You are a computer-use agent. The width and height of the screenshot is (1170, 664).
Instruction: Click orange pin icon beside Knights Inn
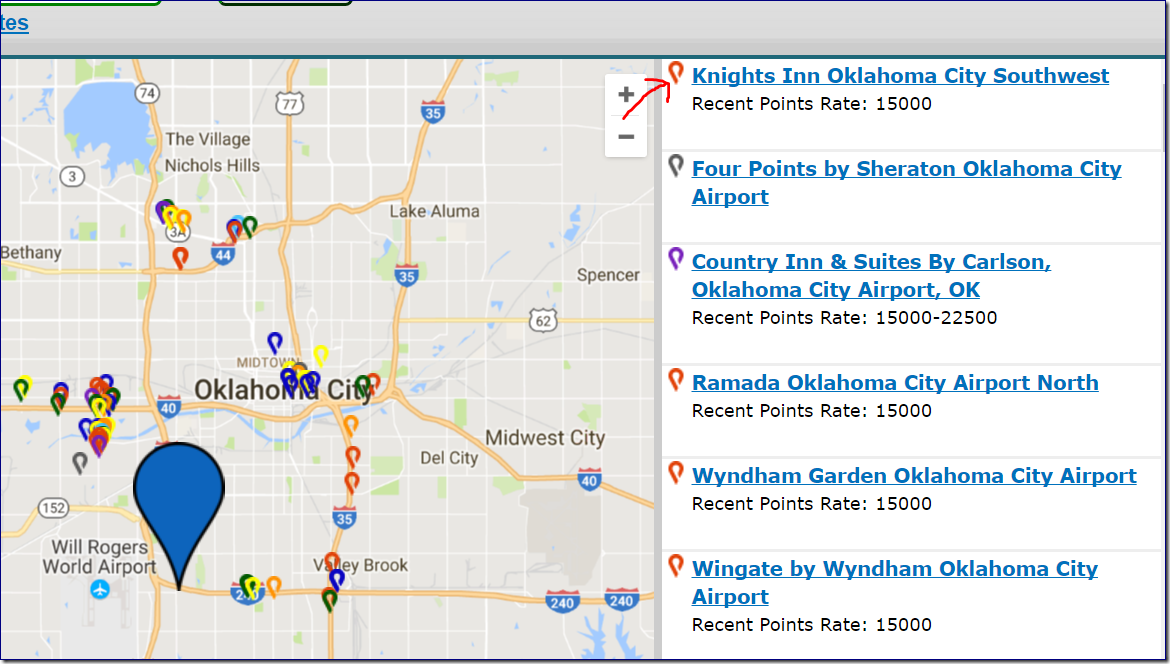[x=676, y=72]
